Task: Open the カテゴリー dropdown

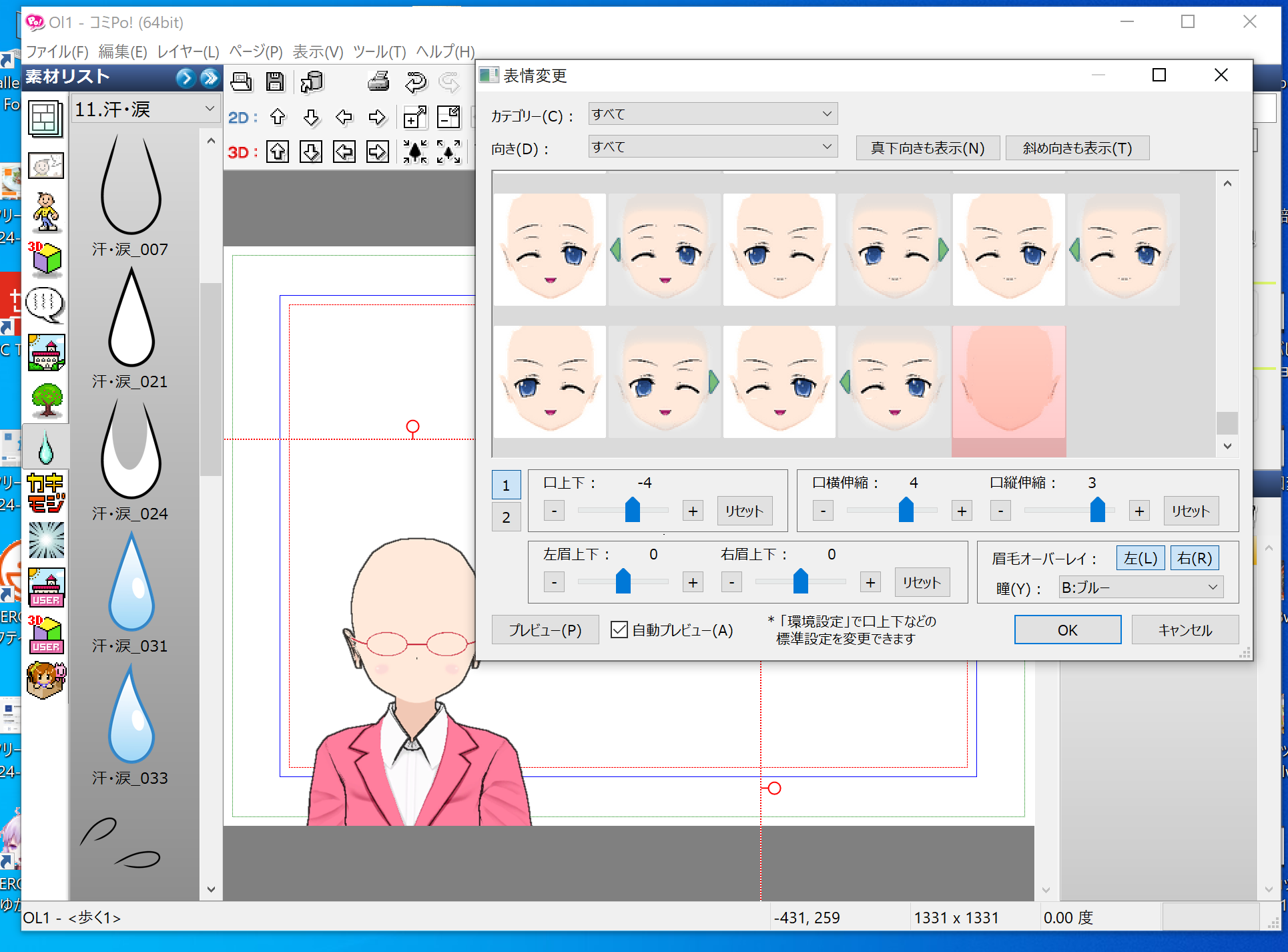Action: coord(713,114)
